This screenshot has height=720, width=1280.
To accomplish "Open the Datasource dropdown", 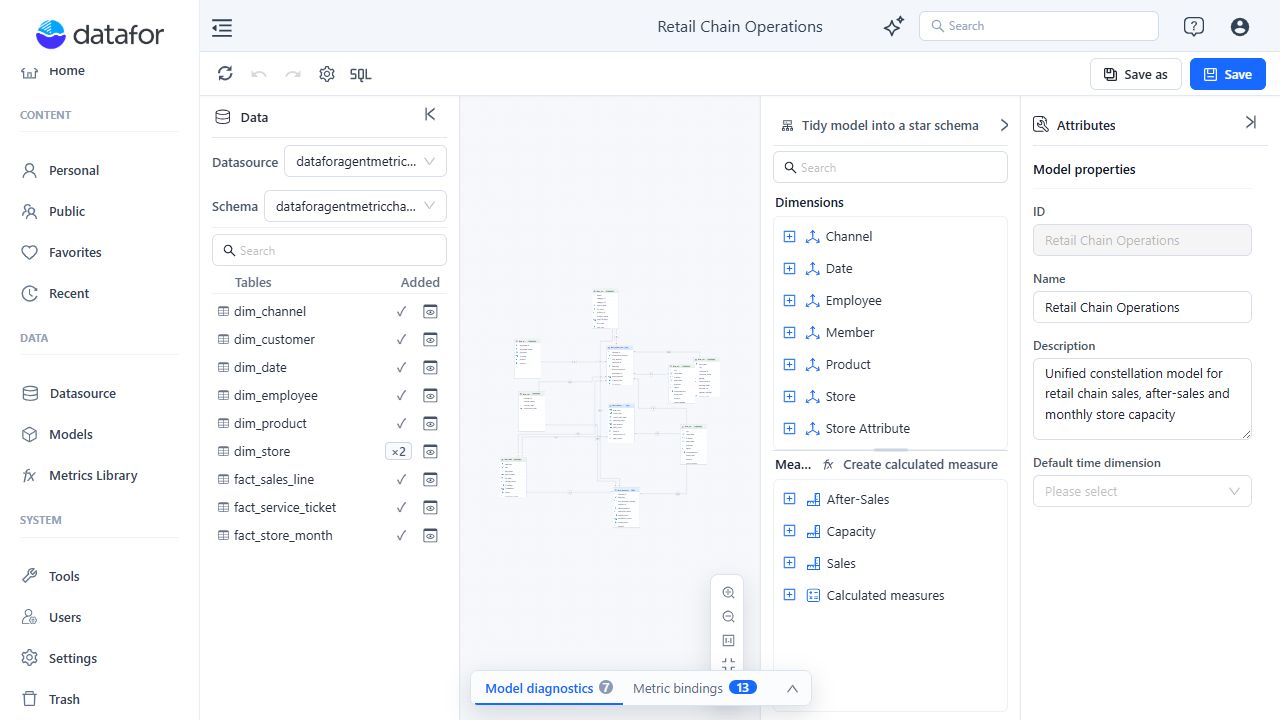I will pyautogui.click(x=365, y=161).
